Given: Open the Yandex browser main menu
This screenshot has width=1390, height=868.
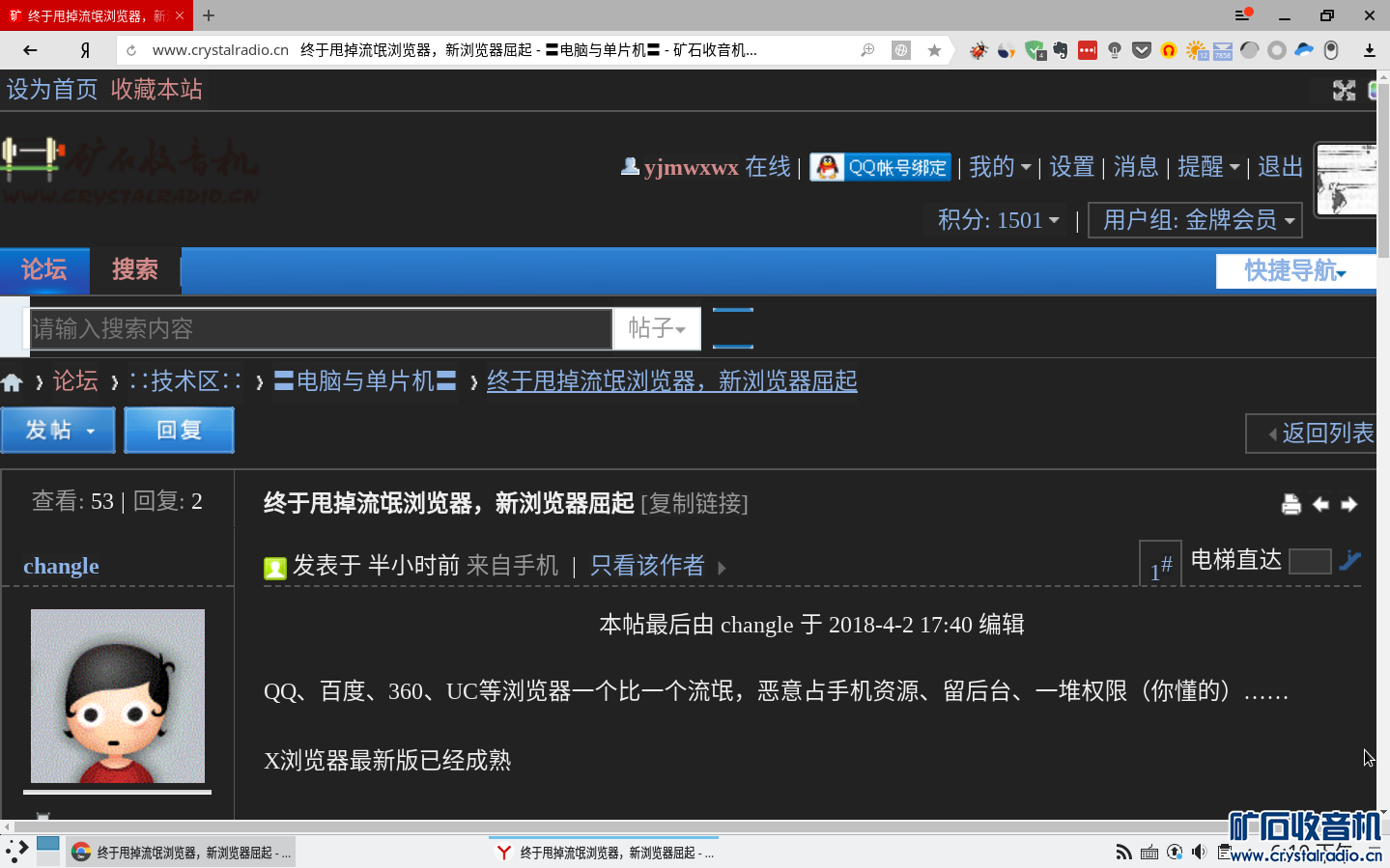Looking at the screenshot, I should (x=1244, y=14).
